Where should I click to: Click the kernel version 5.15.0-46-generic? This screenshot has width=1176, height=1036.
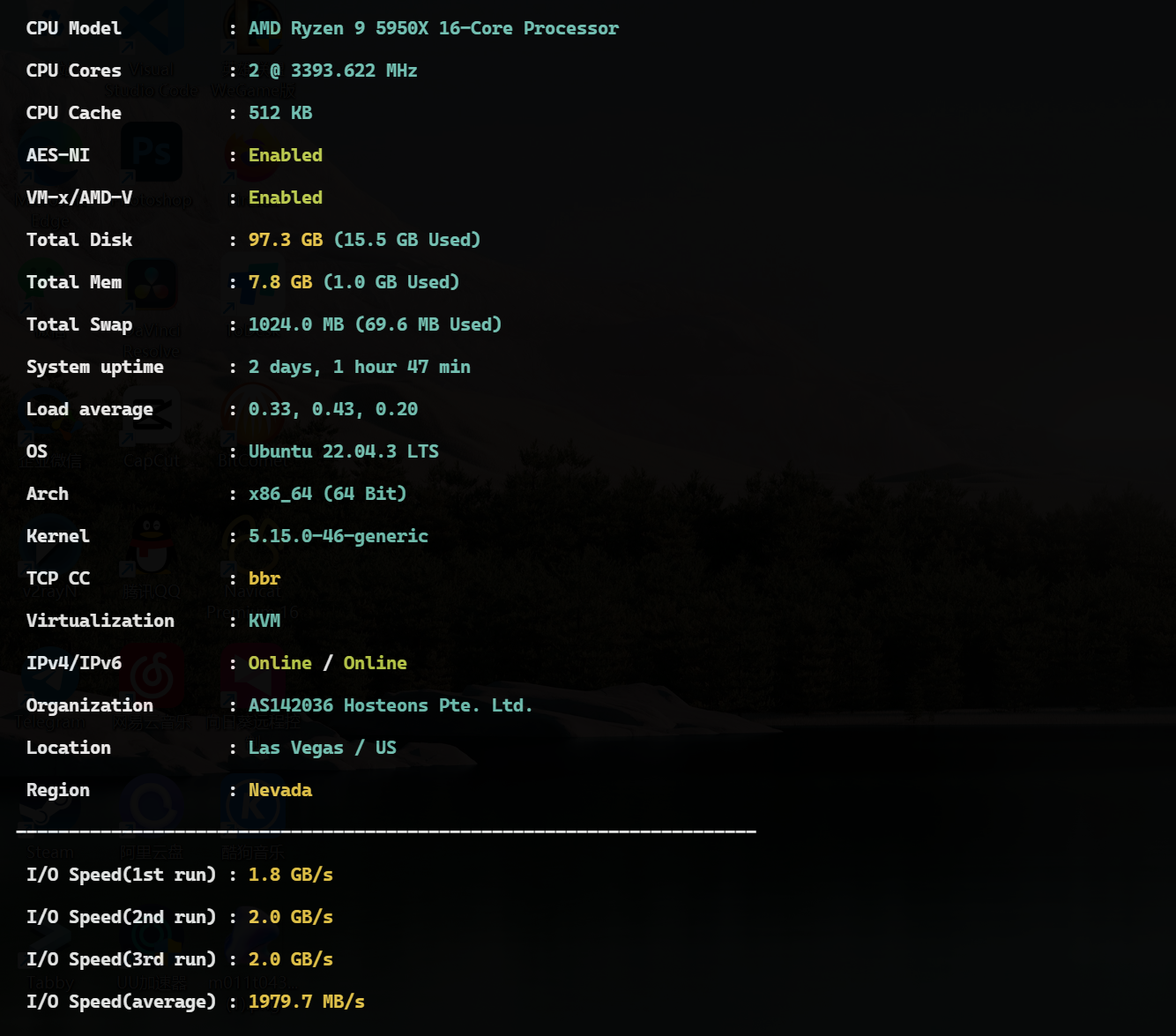[x=338, y=536]
